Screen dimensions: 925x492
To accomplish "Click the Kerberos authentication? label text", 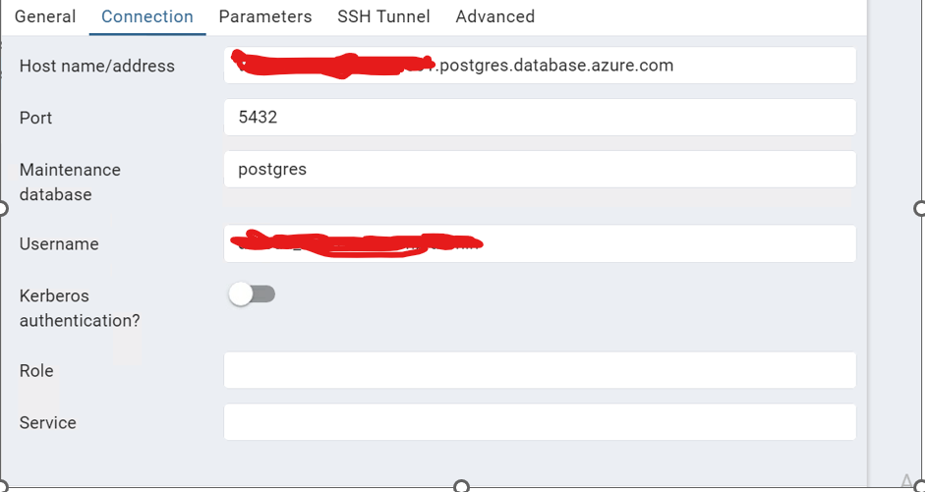I will 80,308.
